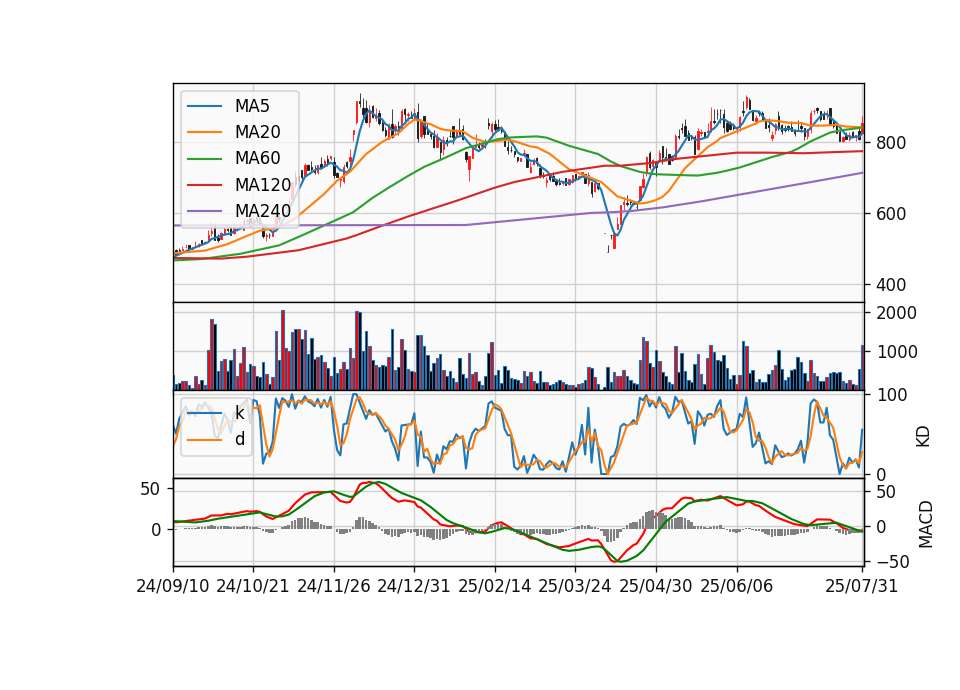The image size is (960, 690).
Task: Click the MA5 legend label
Action: pyautogui.click(x=252, y=106)
